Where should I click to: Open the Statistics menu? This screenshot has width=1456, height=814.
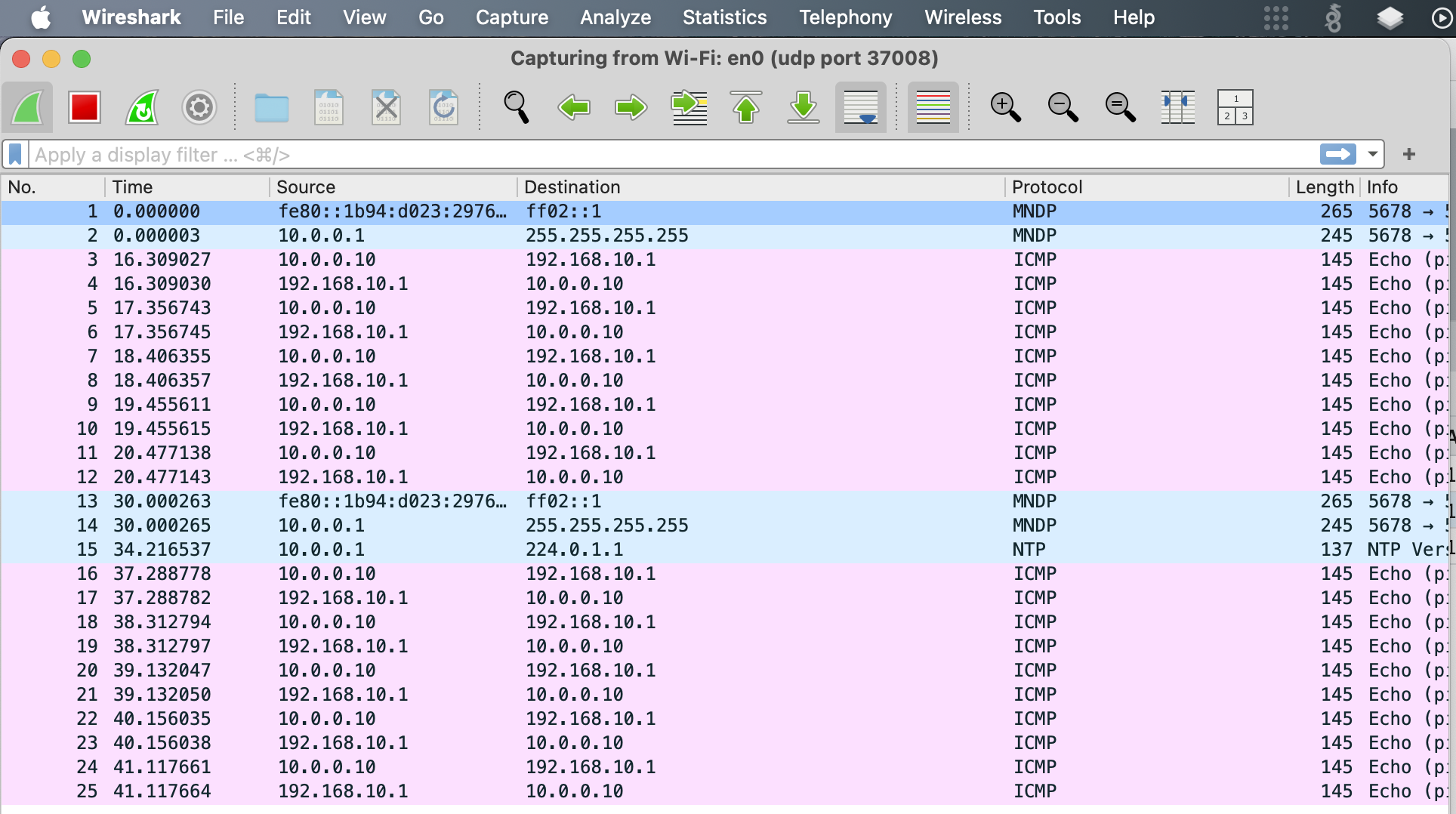pyautogui.click(x=723, y=17)
